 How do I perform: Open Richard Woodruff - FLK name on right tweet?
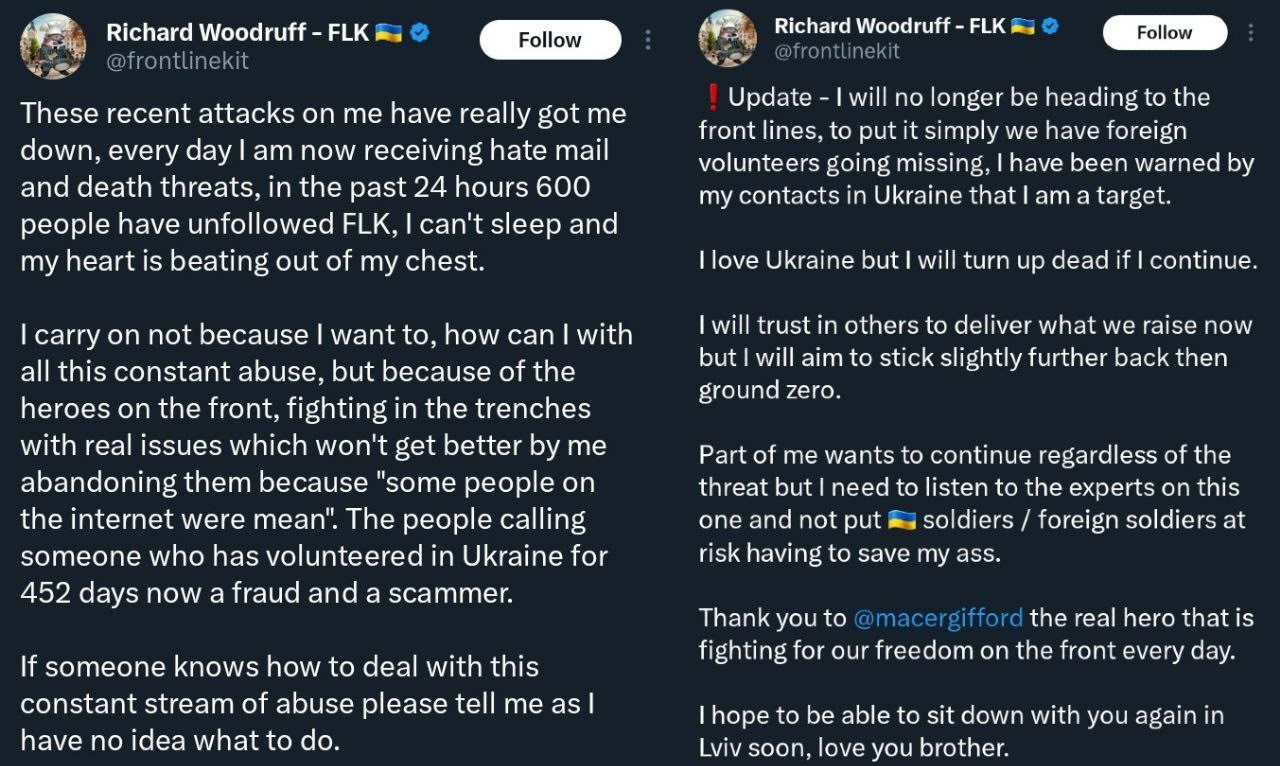pyautogui.click(x=889, y=26)
